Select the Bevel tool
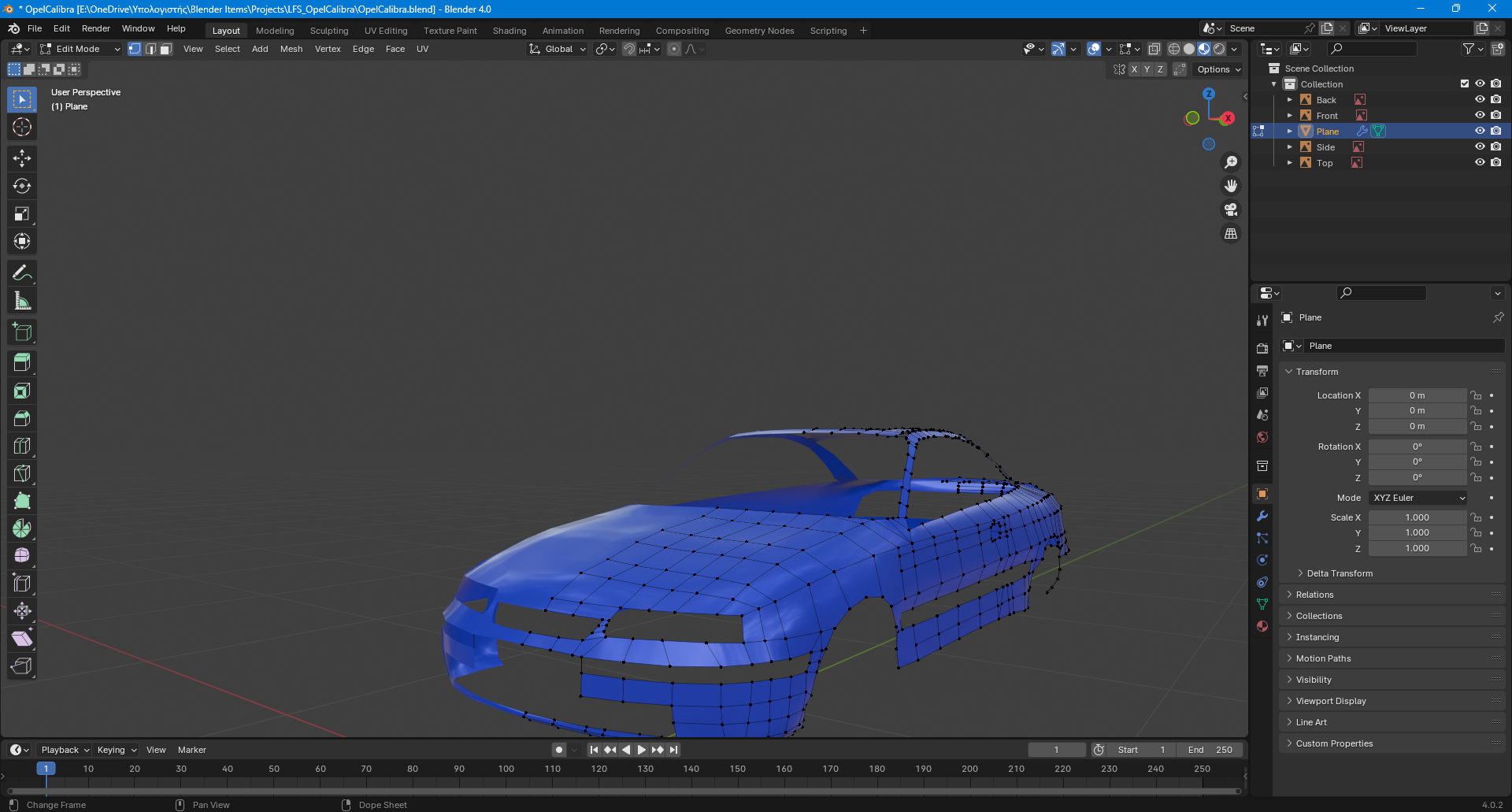The image size is (1512, 812). [22, 418]
